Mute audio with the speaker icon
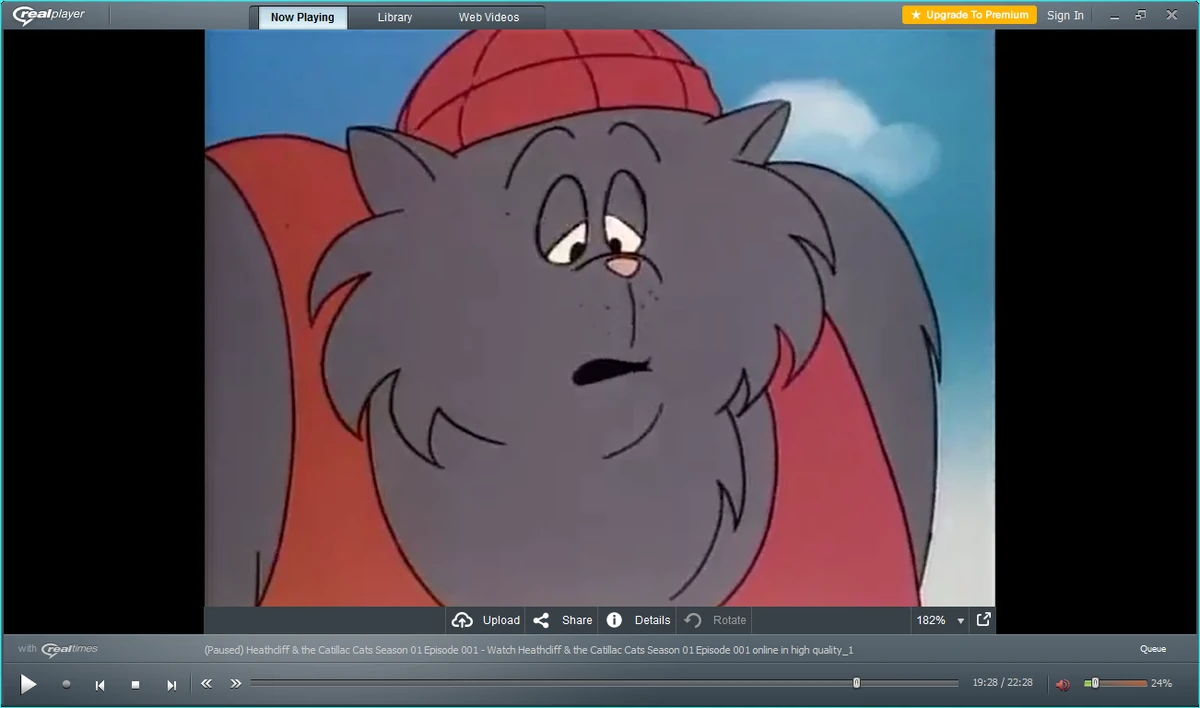 [1062, 684]
